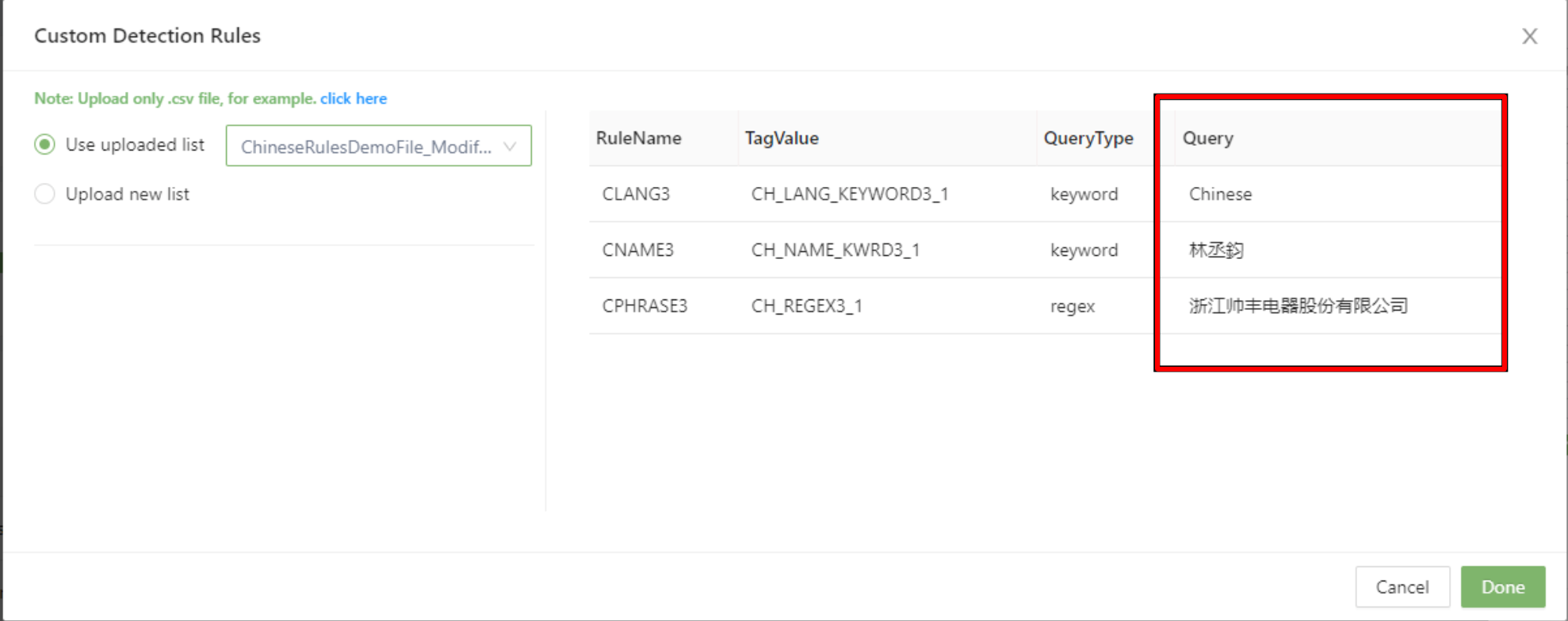The height and width of the screenshot is (621, 1568).
Task: Expand the ChineseRulesDemoFile dropdown arrow
Action: click(x=510, y=147)
